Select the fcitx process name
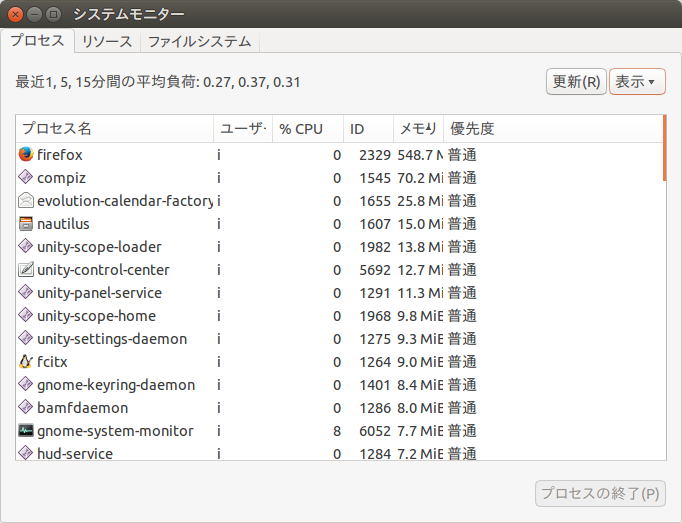Viewport: 682px width, 523px height. point(52,362)
